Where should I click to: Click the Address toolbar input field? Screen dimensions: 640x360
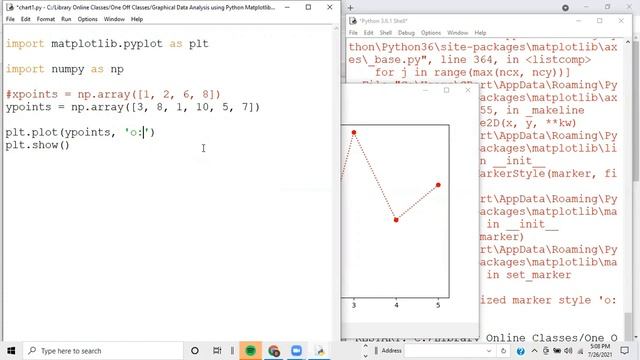click(445, 351)
